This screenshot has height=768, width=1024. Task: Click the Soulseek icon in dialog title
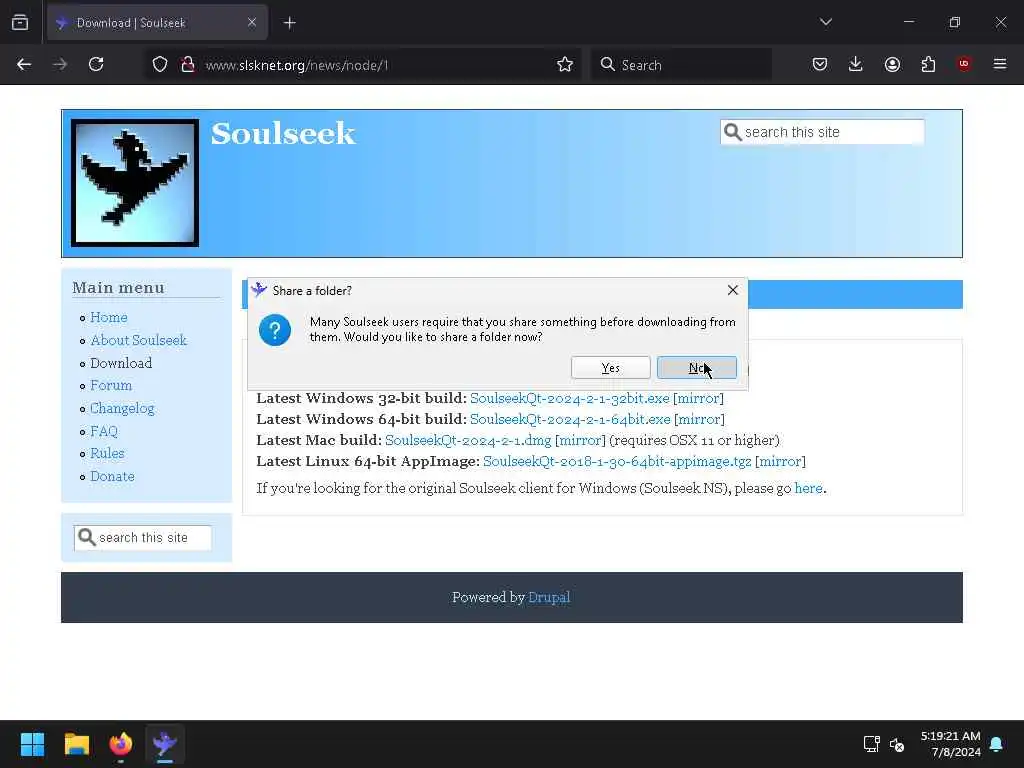pos(259,290)
